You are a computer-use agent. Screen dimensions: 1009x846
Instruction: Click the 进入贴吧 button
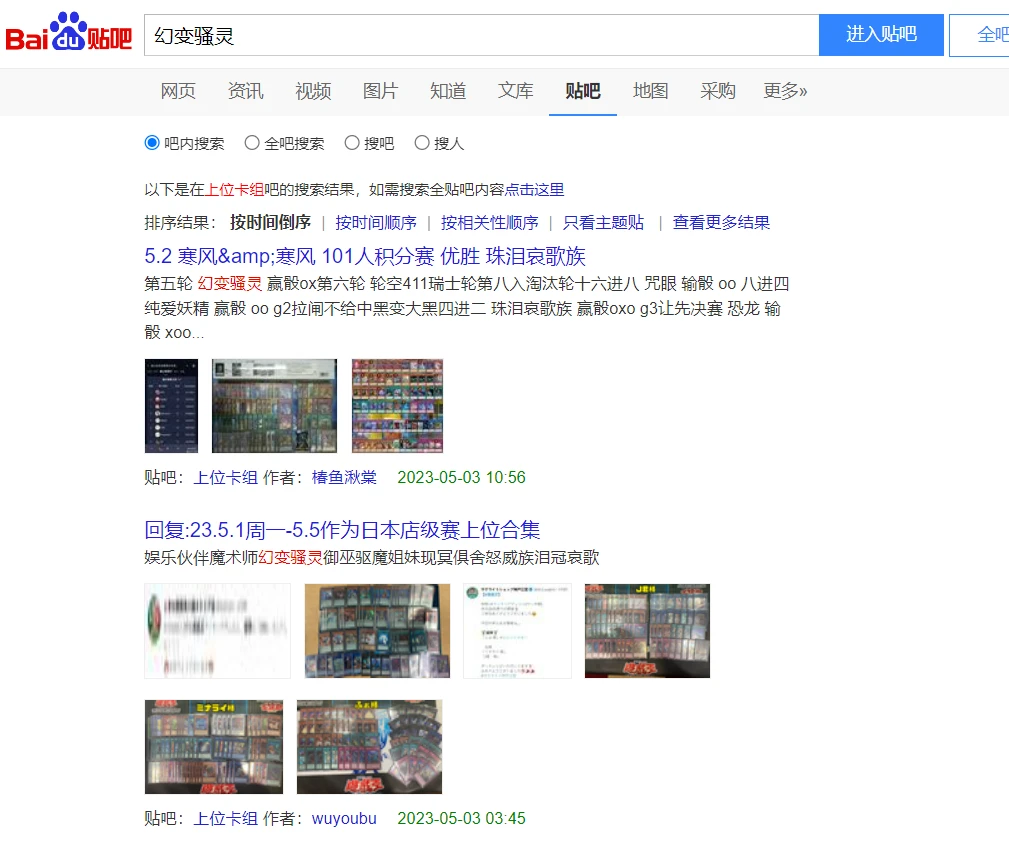tap(881, 35)
